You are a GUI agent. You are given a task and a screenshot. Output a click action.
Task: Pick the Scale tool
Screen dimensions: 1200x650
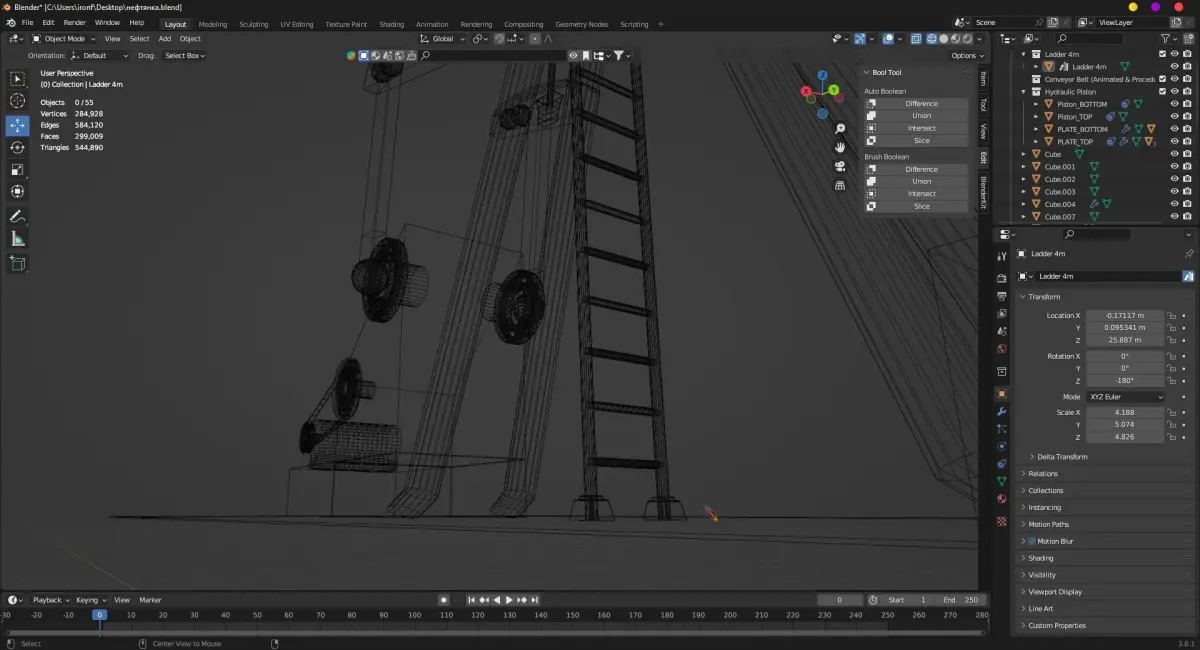click(x=17, y=169)
